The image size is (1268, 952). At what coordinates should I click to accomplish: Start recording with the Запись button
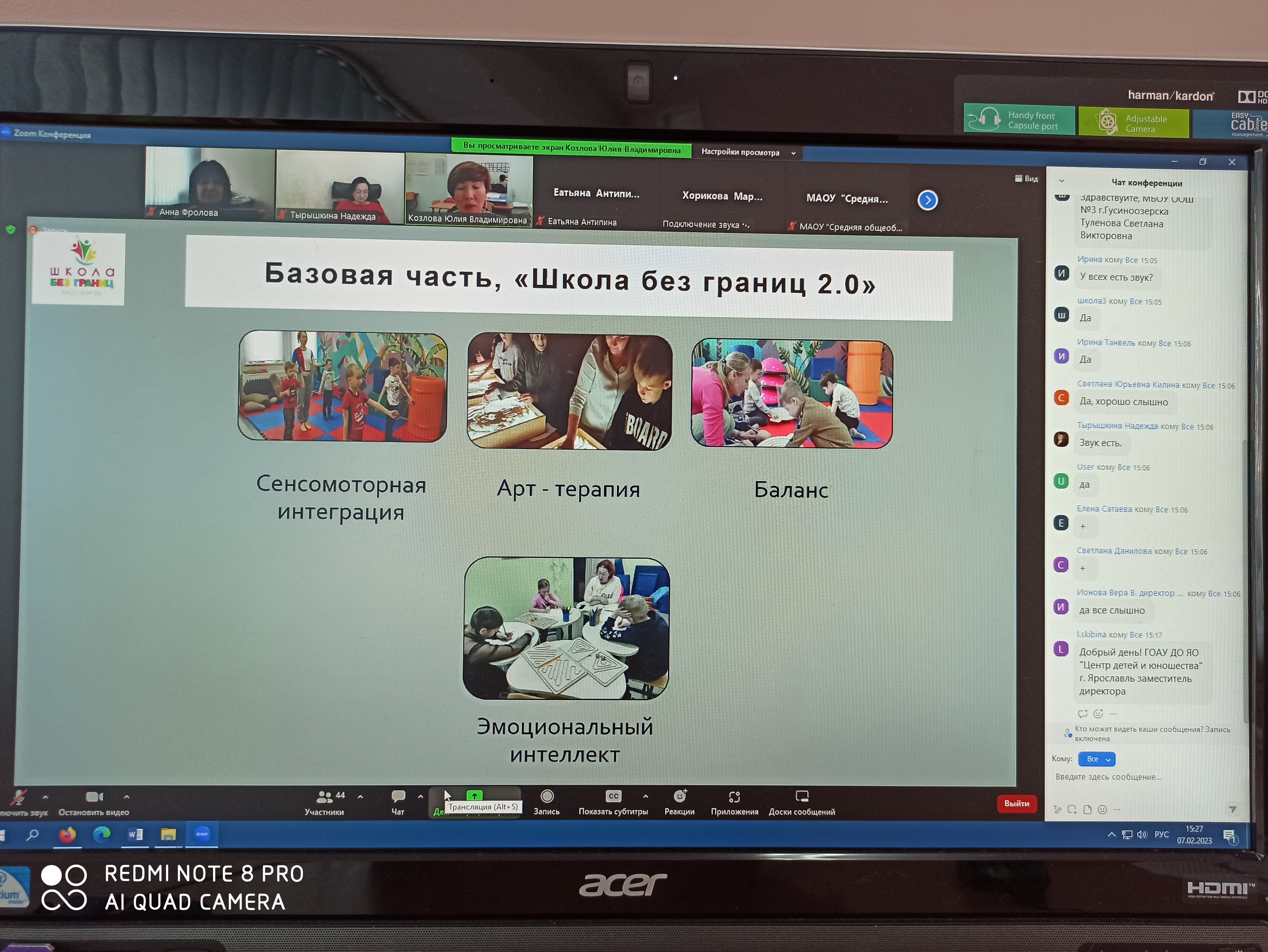pos(547,802)
